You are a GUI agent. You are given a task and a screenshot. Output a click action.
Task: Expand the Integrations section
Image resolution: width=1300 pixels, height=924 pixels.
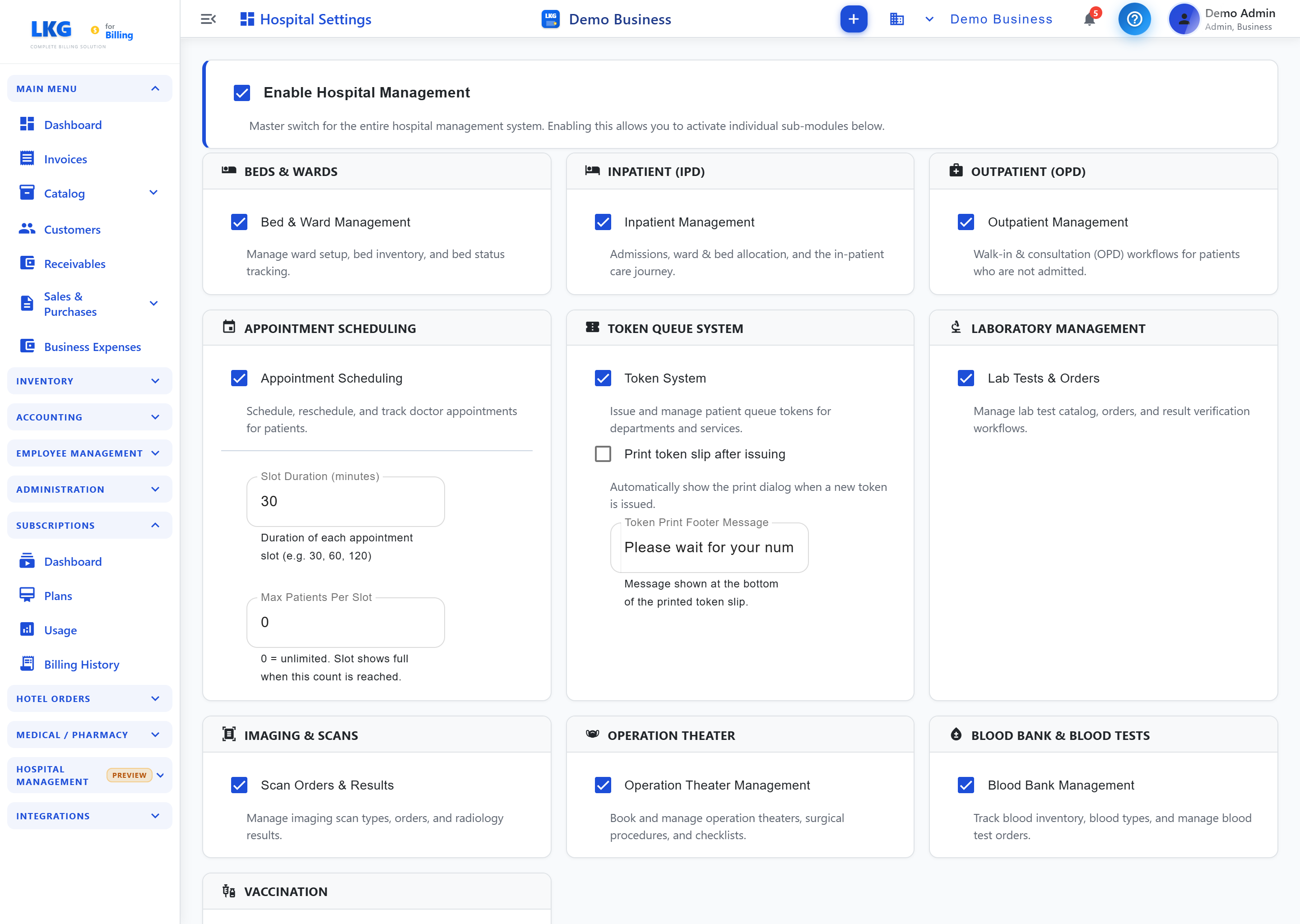(x=89, y=816)
